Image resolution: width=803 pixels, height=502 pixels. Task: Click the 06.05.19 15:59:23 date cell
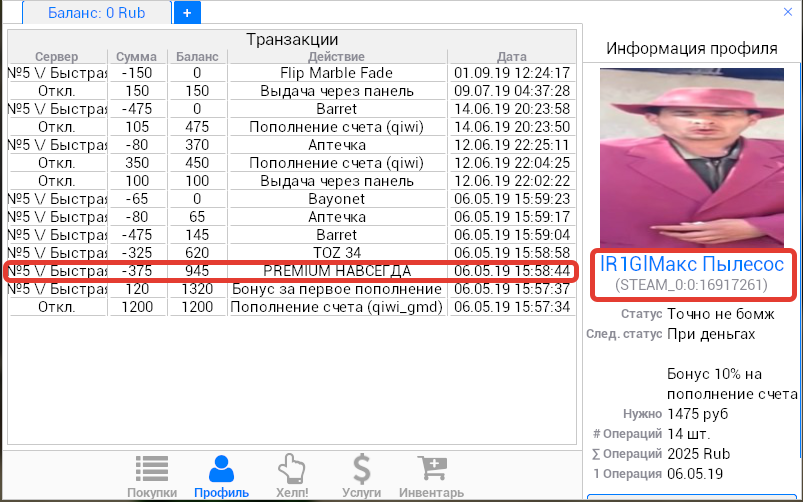pos(512,199)
